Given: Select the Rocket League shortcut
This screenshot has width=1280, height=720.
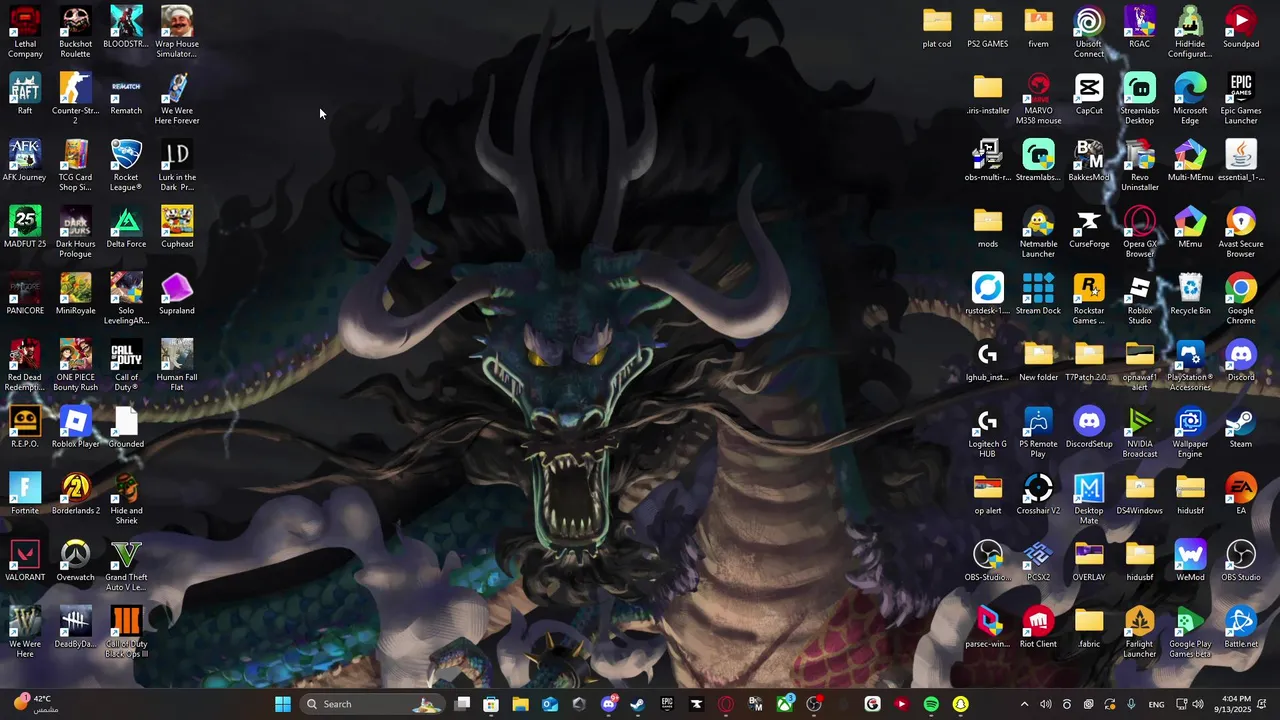Looking at the screenshot, I should 126,165.
